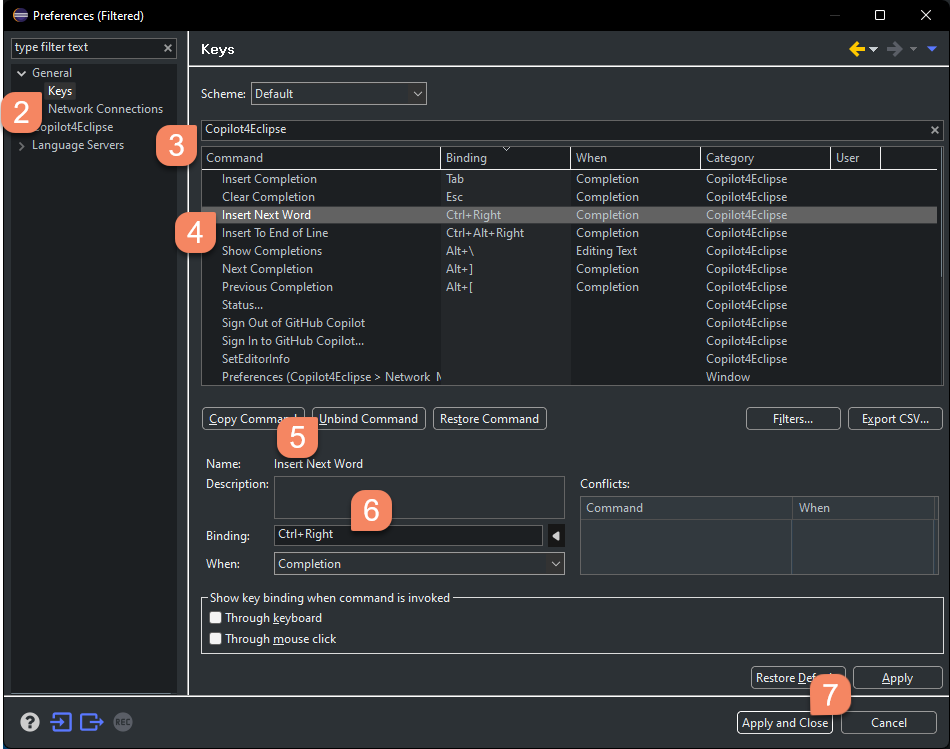Click the import preferences icon

click(x=61, y=722)
